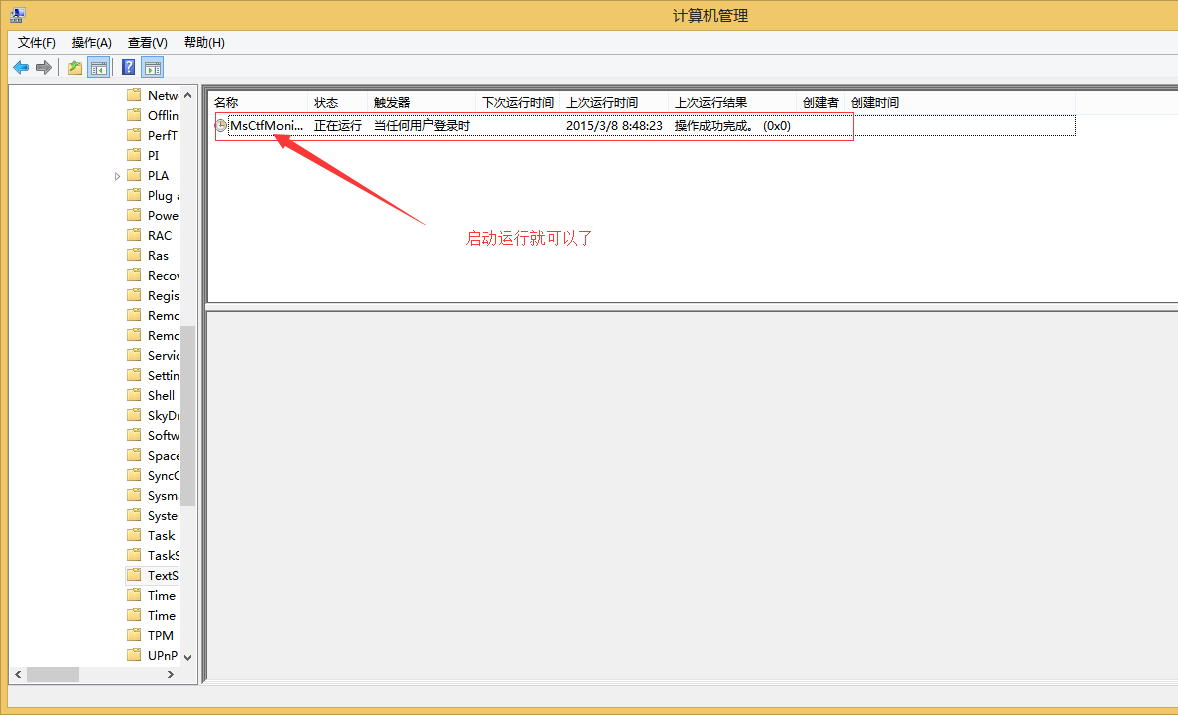
Task: Click the tree's vertical scrollbar thumb
Action: click(187, 415)
